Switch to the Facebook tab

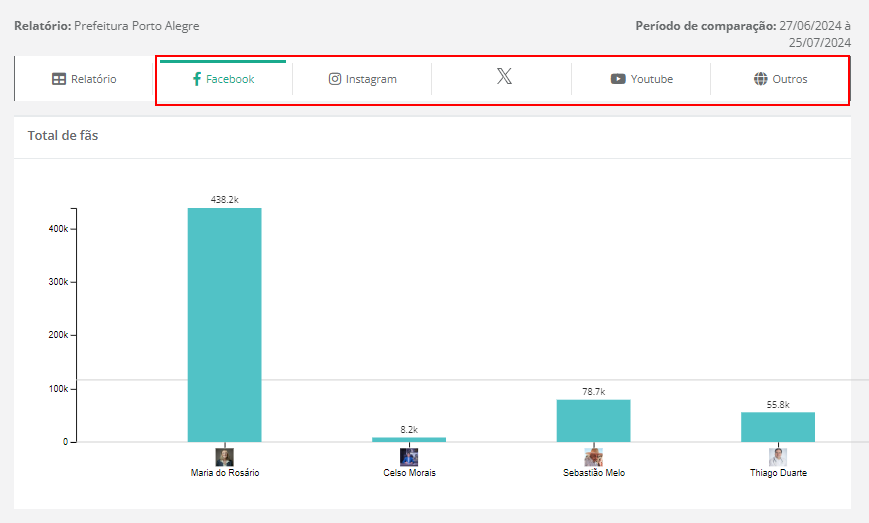[223, 79]
